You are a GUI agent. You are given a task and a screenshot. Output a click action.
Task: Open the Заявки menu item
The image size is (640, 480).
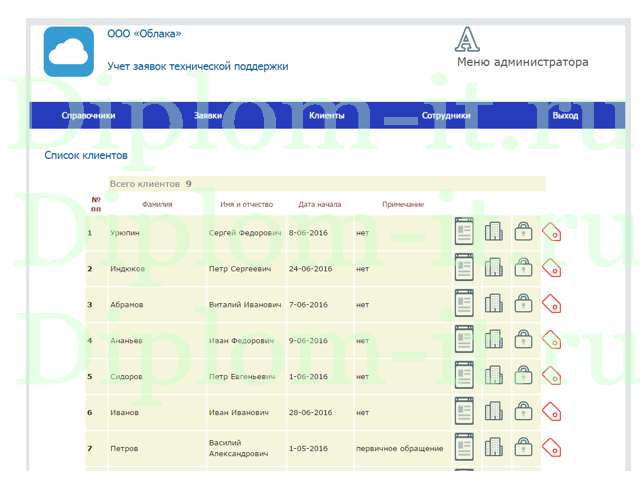tap(208, 116)
